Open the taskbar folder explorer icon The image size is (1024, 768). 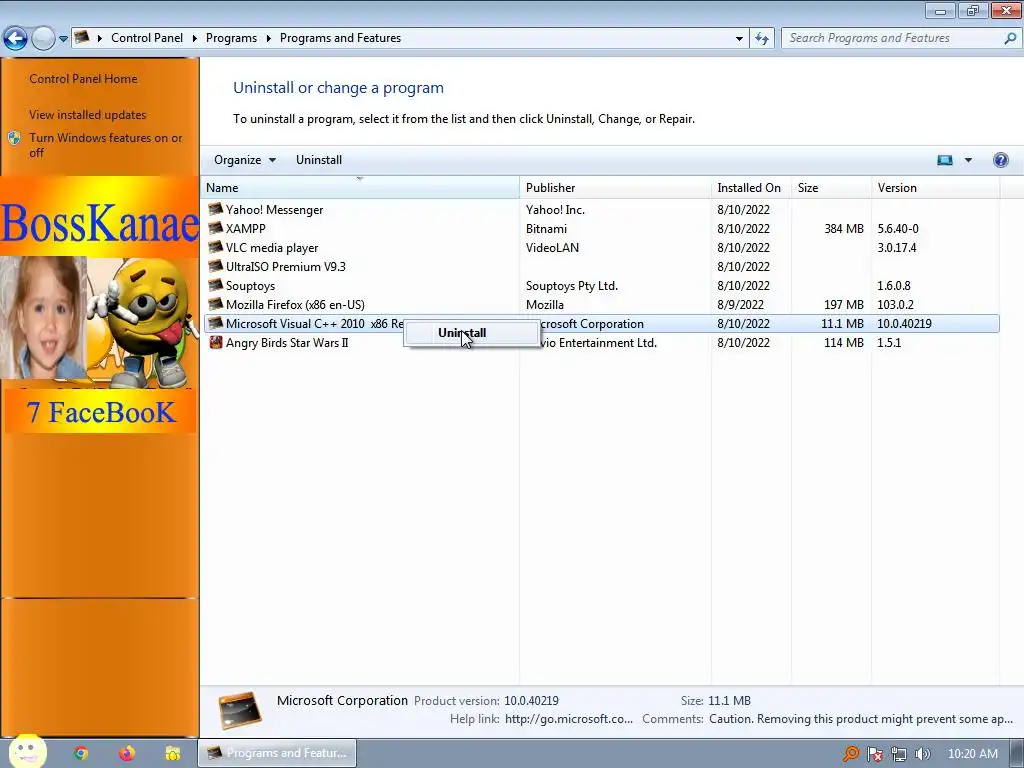[172, 753]
